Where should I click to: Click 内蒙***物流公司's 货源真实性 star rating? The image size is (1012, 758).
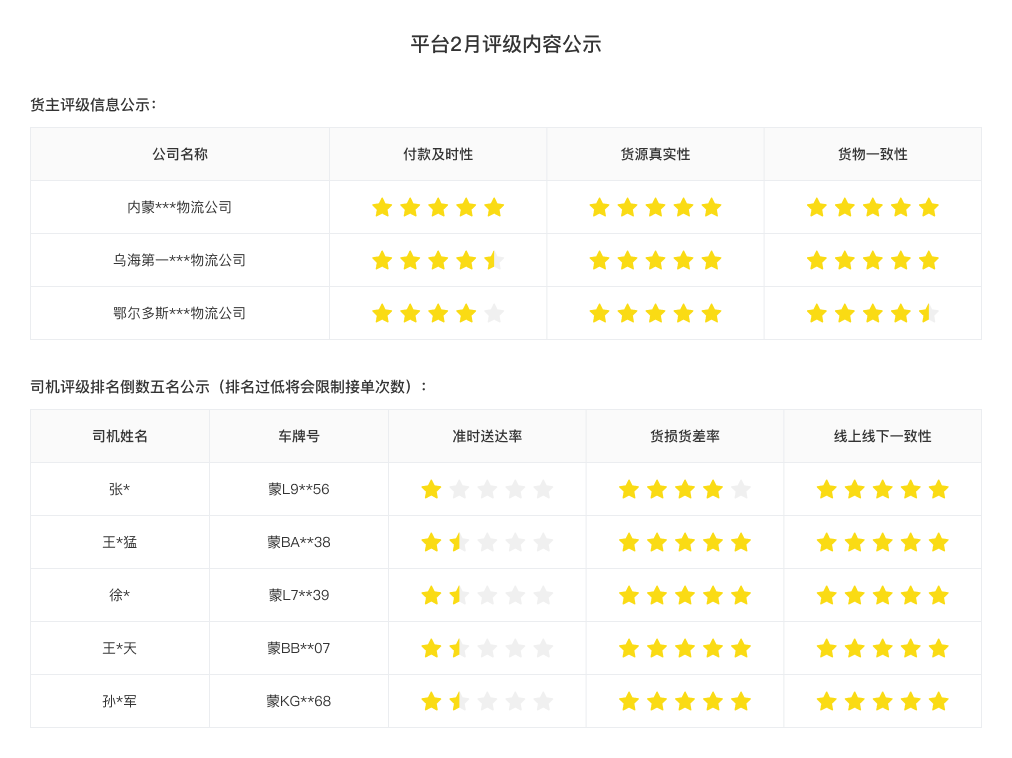pyautogui.click(x=655, y=207)
